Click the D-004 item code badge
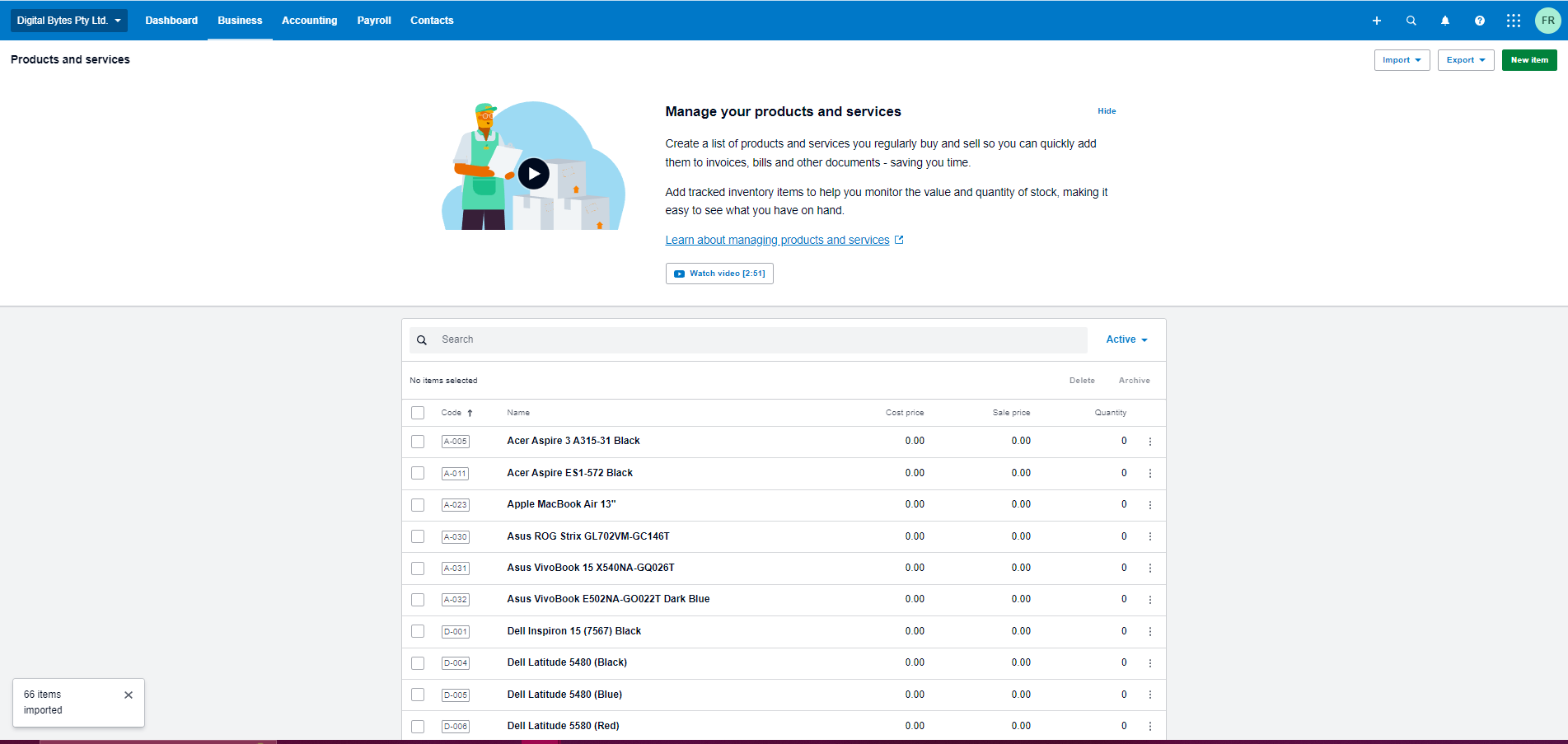The image size is (1568, 744). pyautogui.click(x=455, y=663)
